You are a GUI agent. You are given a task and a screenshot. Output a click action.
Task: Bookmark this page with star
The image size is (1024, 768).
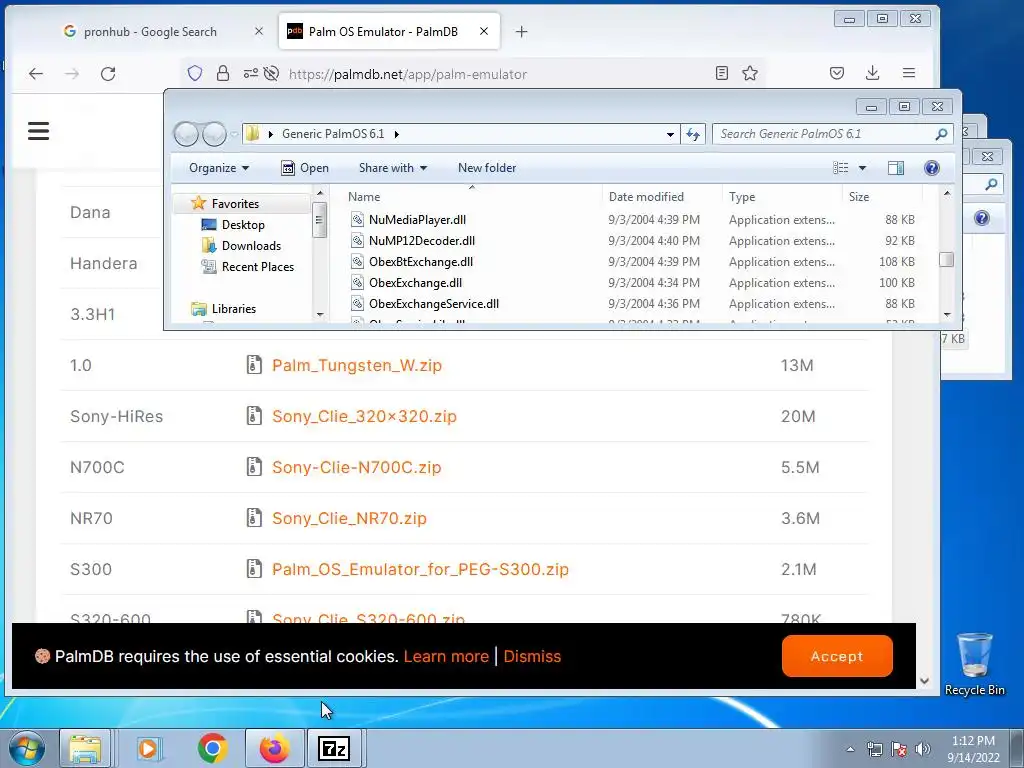point(750,73)
